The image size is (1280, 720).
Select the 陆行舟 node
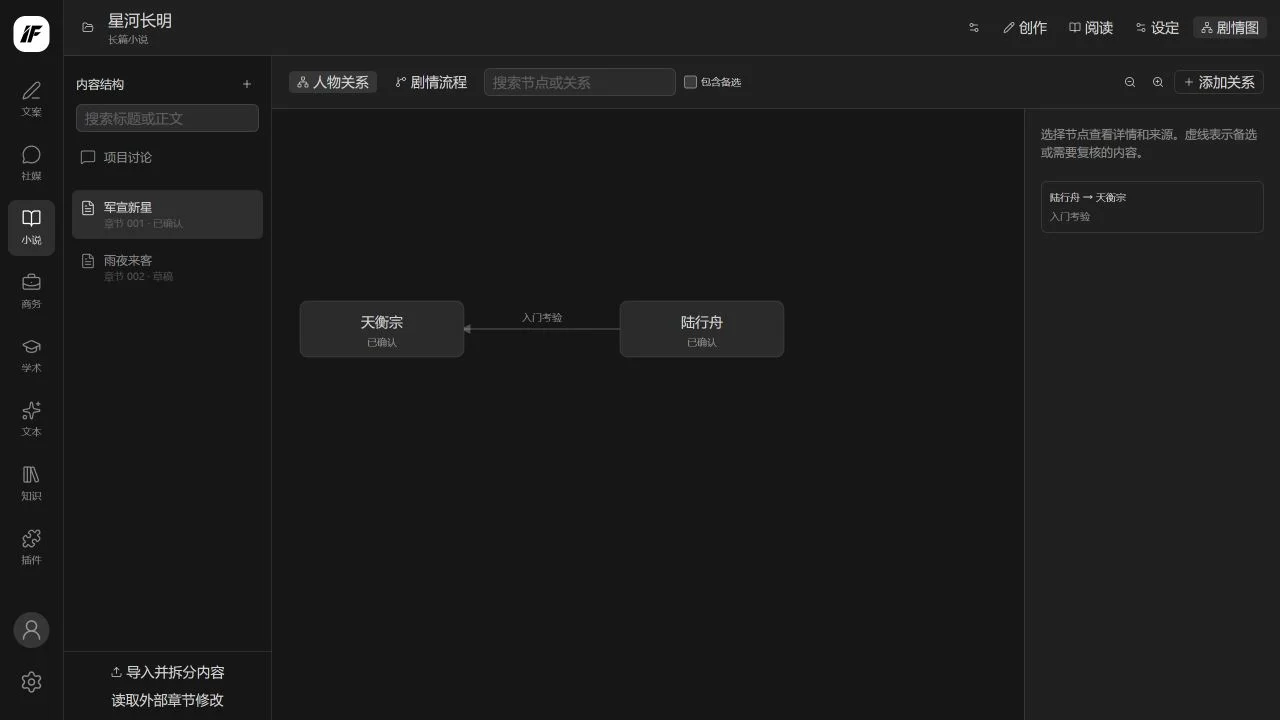pos(702,329)
